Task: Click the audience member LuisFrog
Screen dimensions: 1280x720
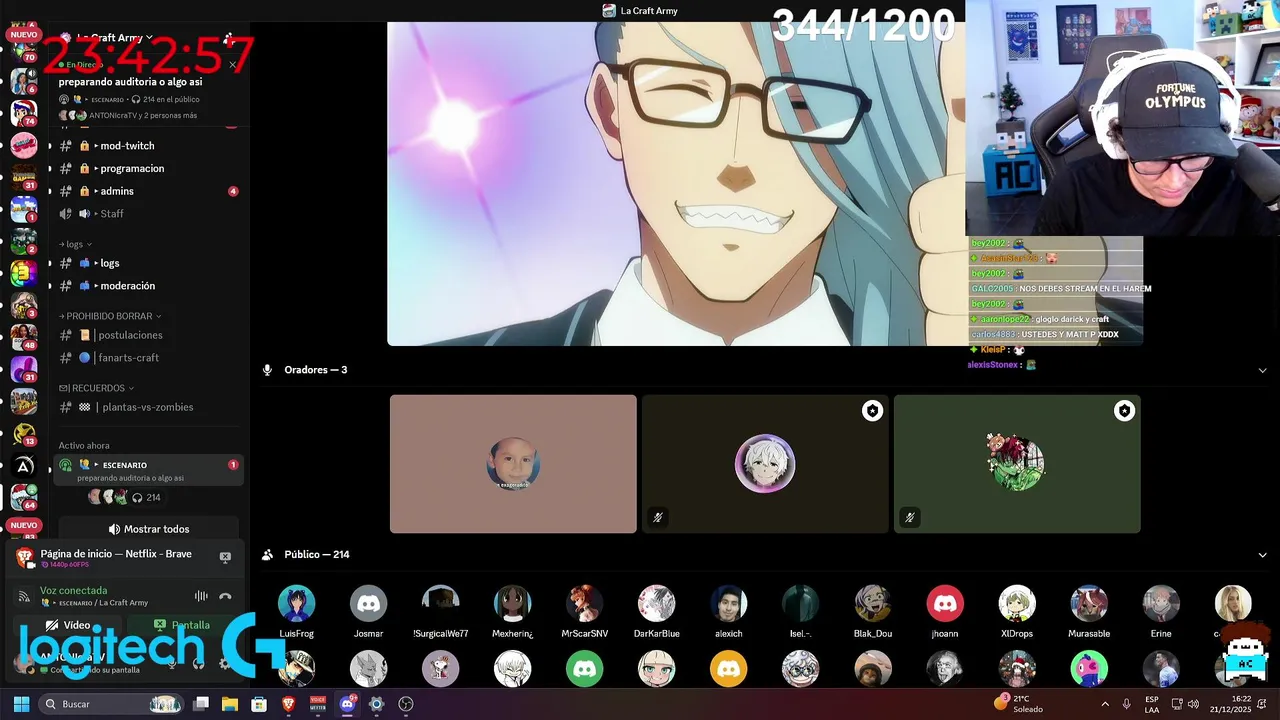Action: [x=296, y=611]
